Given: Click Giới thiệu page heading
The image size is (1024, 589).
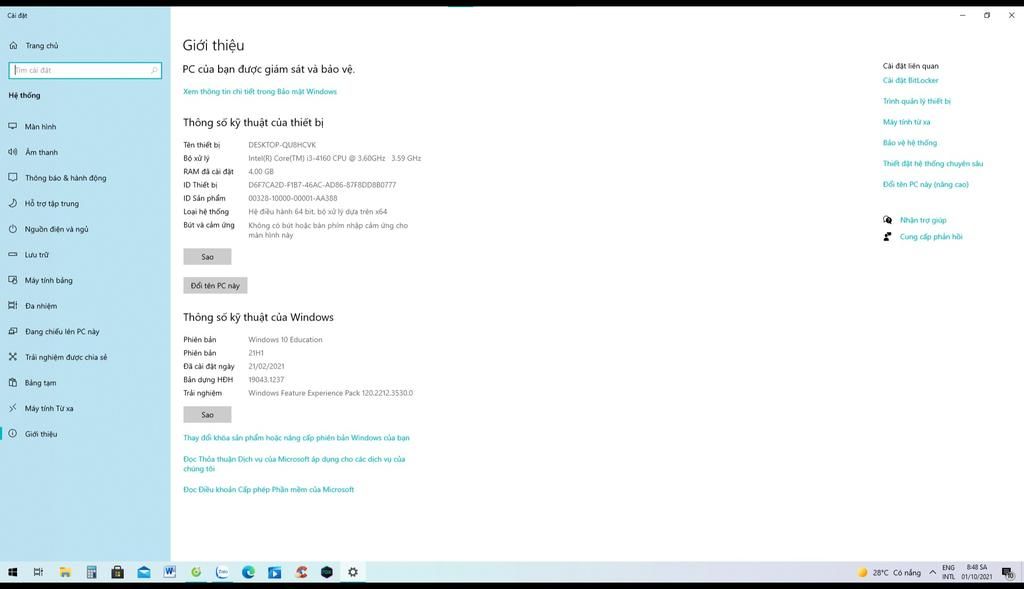Looking at the screenshot, I should tap(214, 46).
